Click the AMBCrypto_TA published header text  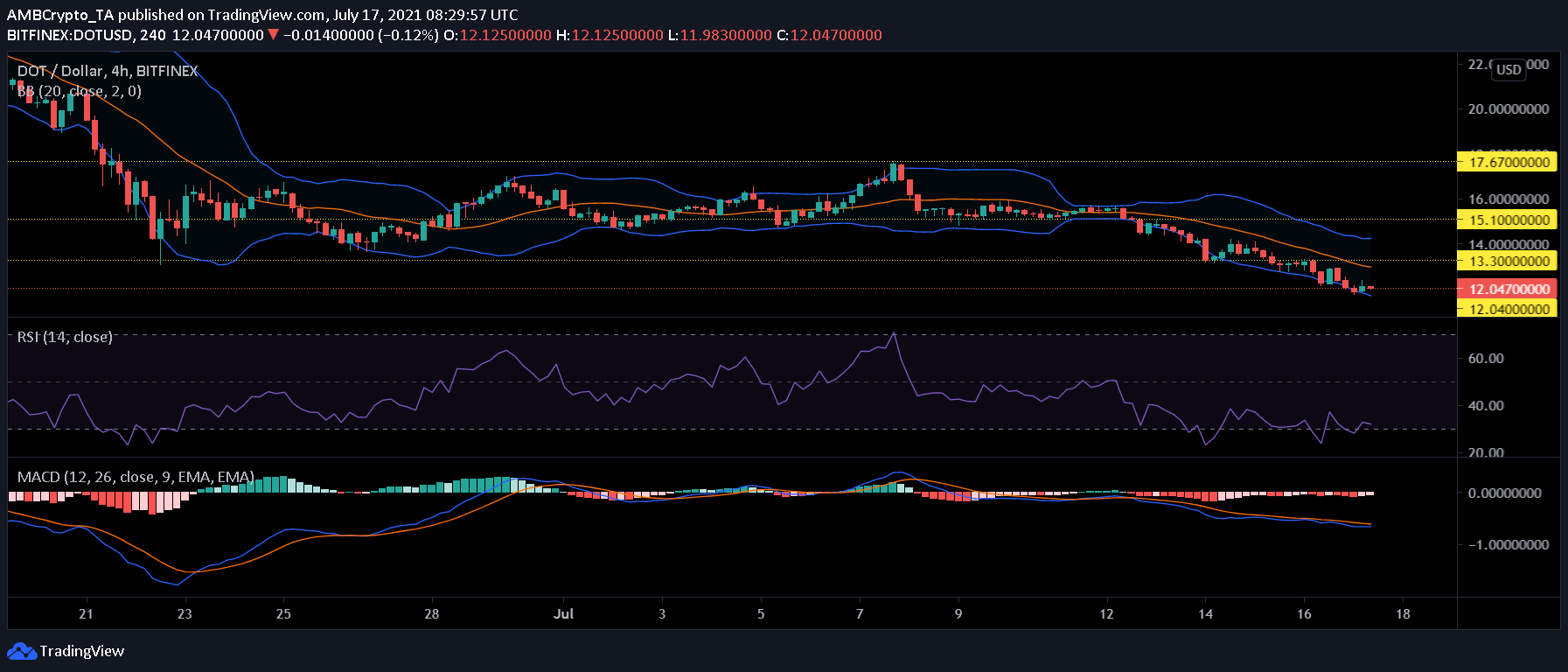(x=262, y=15)
